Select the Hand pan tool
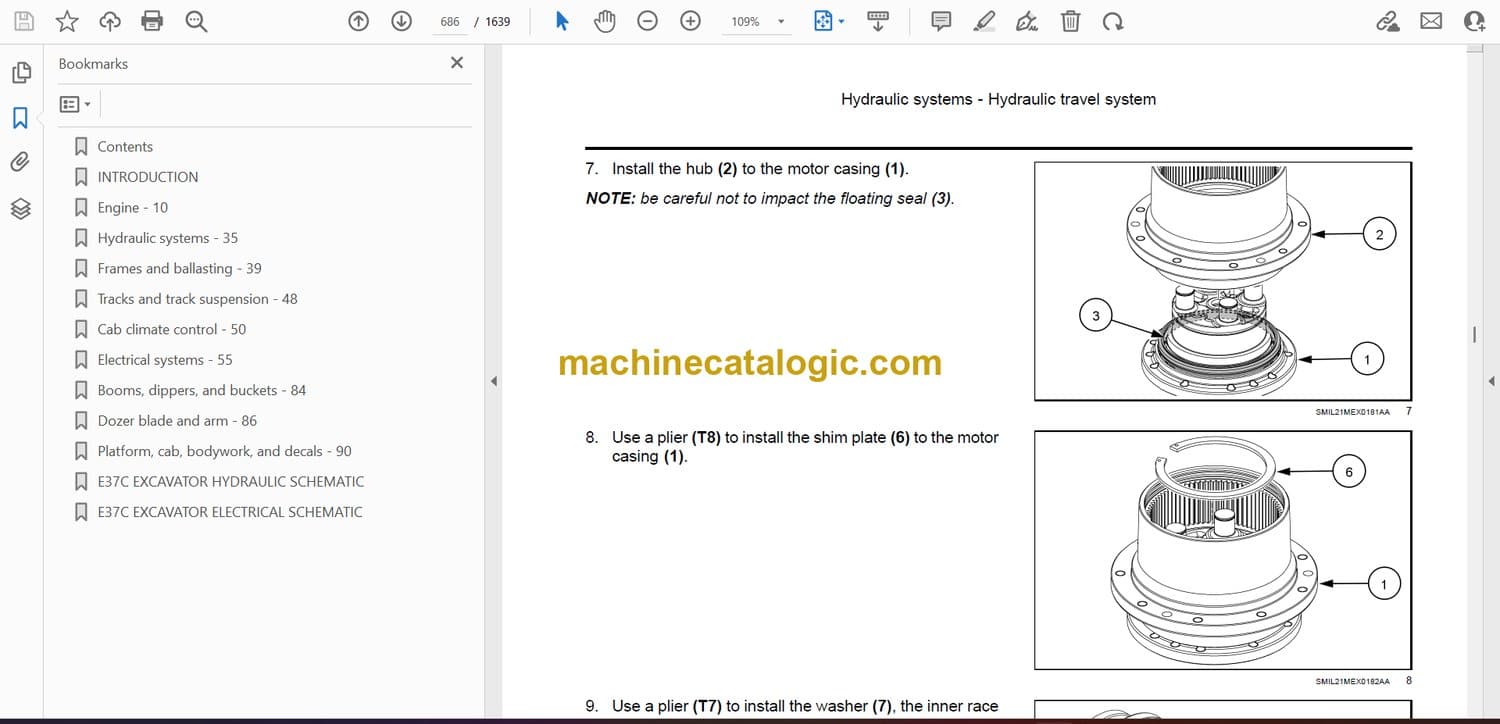 (604, 21)
